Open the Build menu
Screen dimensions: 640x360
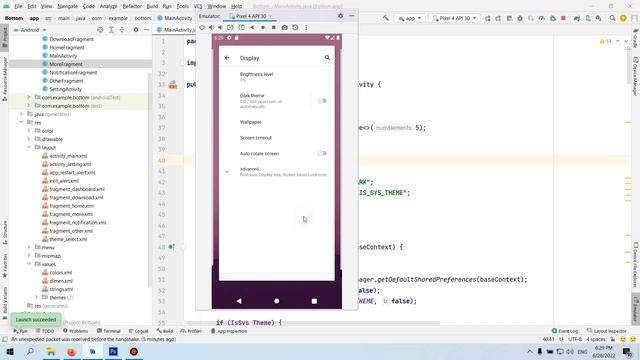click(152, 6)
